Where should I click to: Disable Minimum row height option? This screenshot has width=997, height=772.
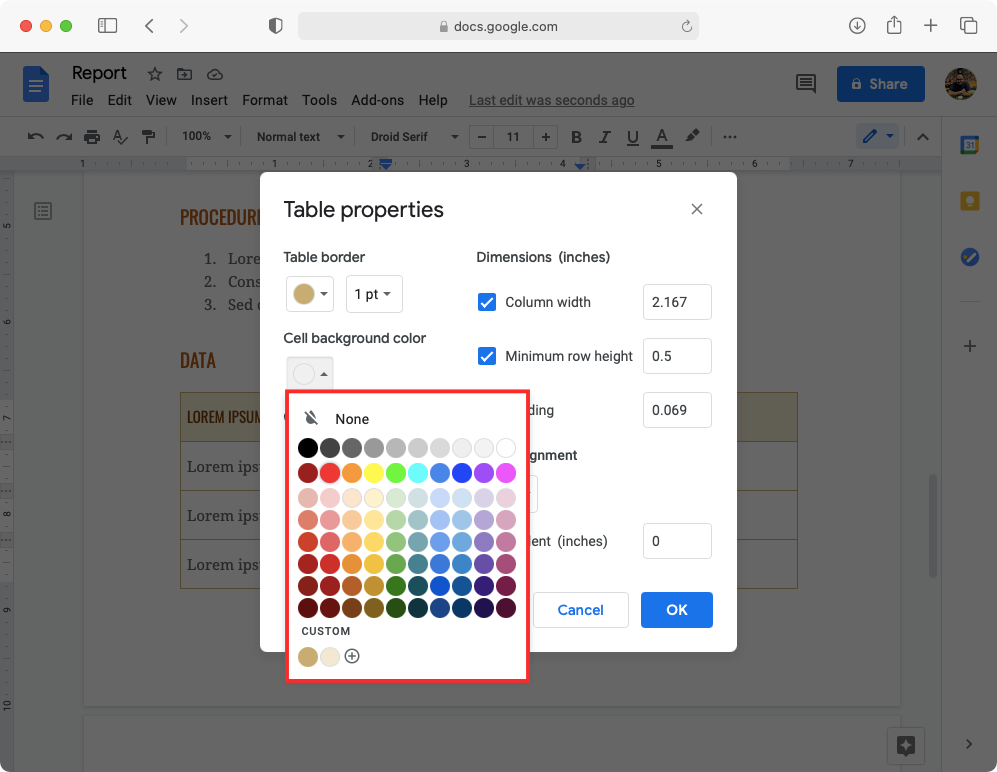click(487, 356)
